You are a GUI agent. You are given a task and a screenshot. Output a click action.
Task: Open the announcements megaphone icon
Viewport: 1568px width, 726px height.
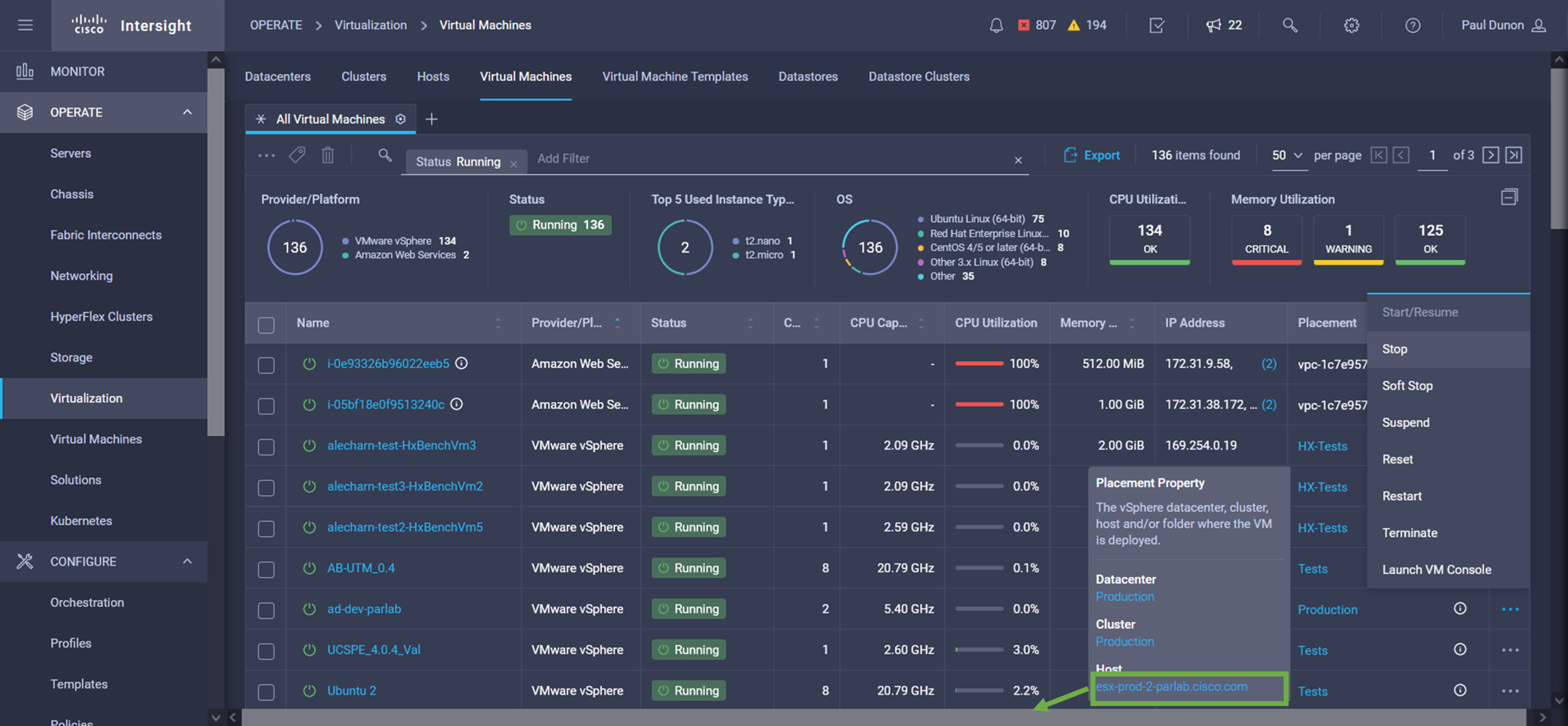click(1213, 25)
